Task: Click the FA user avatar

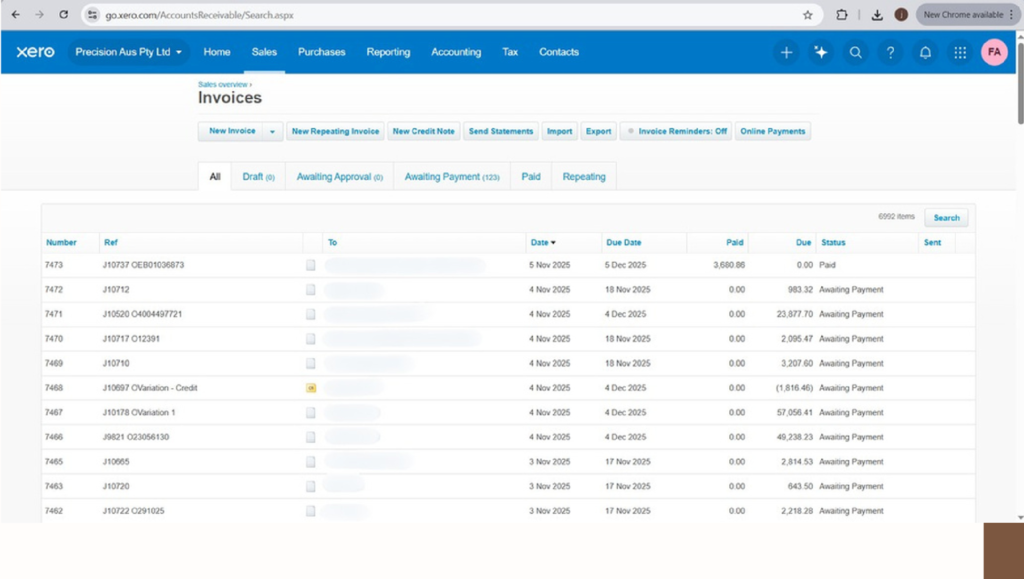Action: tap(994, 53)
